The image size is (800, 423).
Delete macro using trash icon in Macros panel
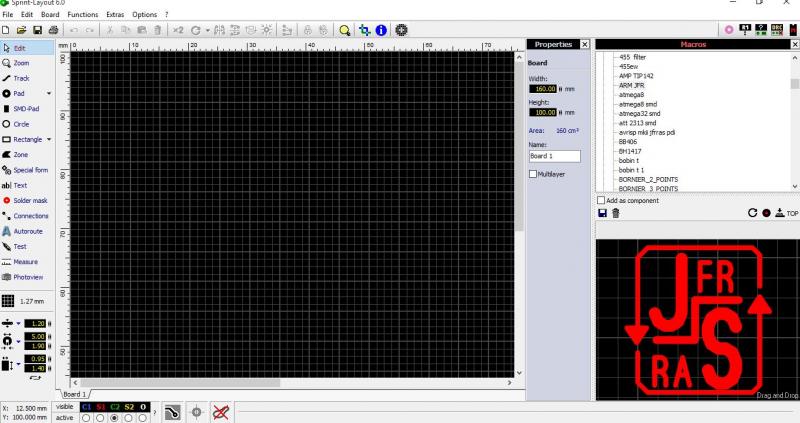pyautogui.click(x=616, y=213)
